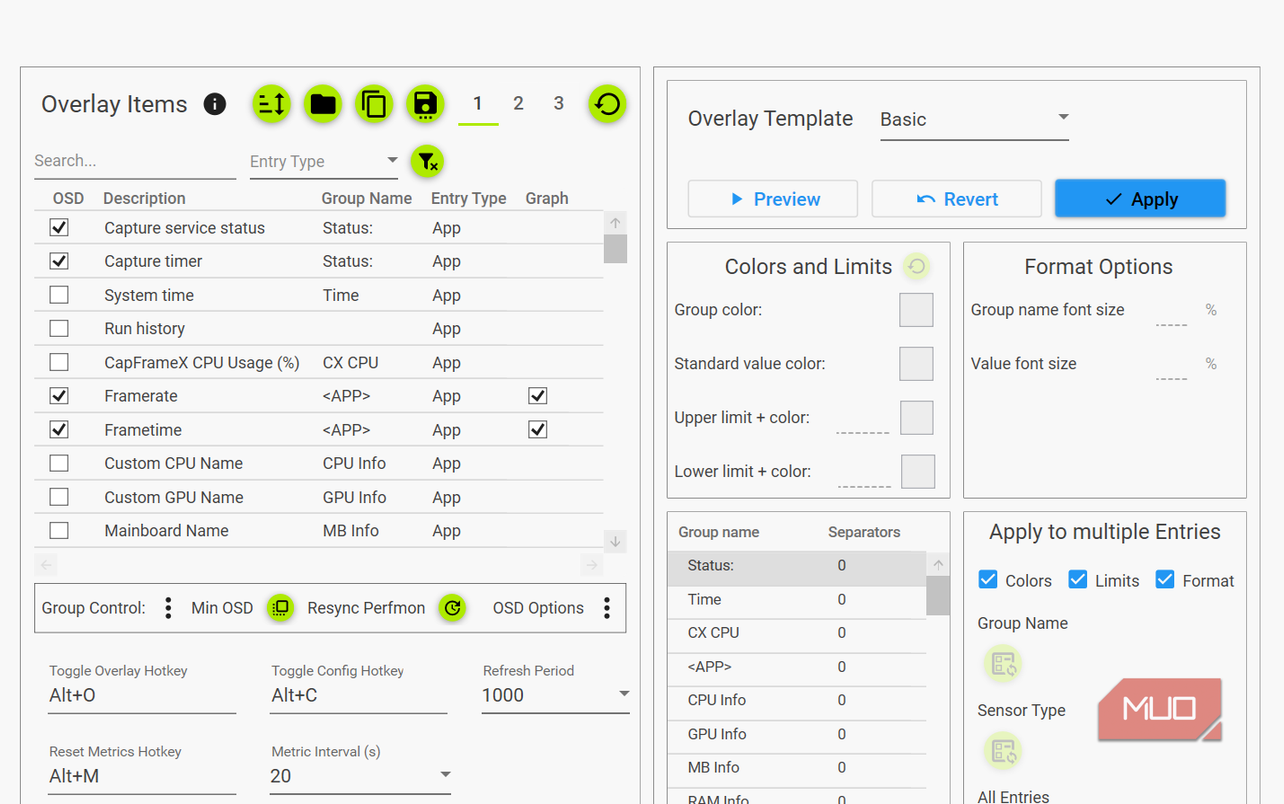Click the Group Name apply icon
Image resolution: width=1284 pixels, height=804 pixels.
click(x=1003, y=663)
